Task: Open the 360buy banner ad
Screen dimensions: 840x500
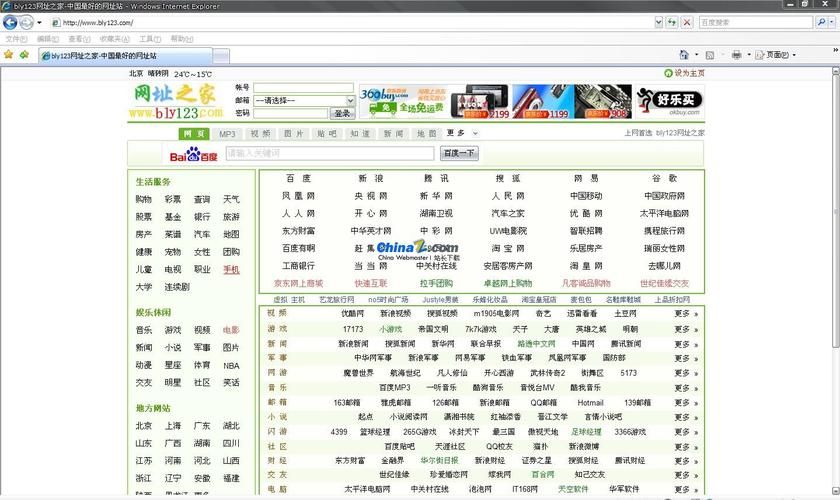Action: [403, 101]
